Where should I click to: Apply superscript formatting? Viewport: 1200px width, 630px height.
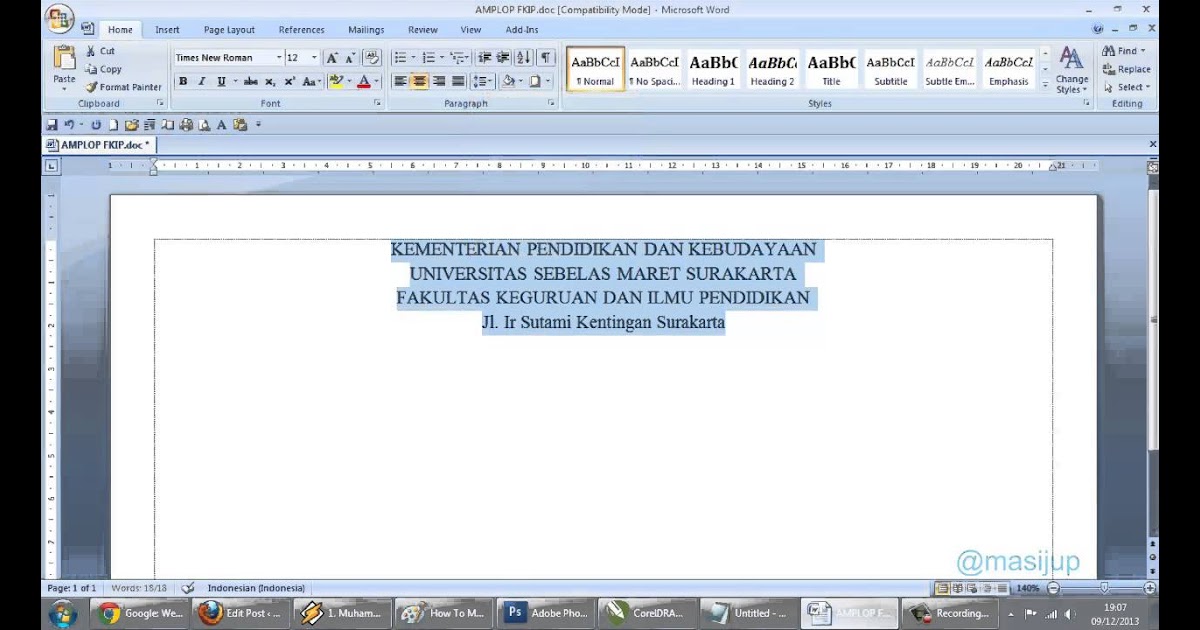(289, 82)
